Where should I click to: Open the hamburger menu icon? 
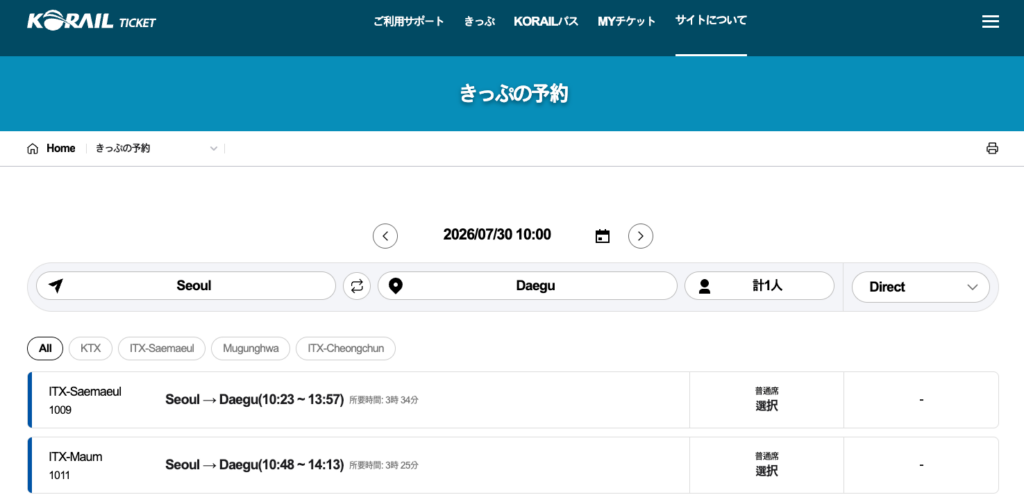[x=990, y=22]
